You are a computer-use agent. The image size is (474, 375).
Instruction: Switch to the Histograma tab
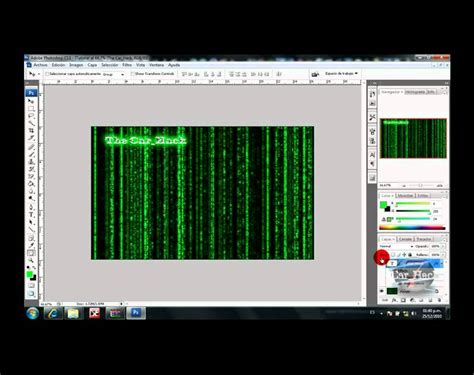416,92
